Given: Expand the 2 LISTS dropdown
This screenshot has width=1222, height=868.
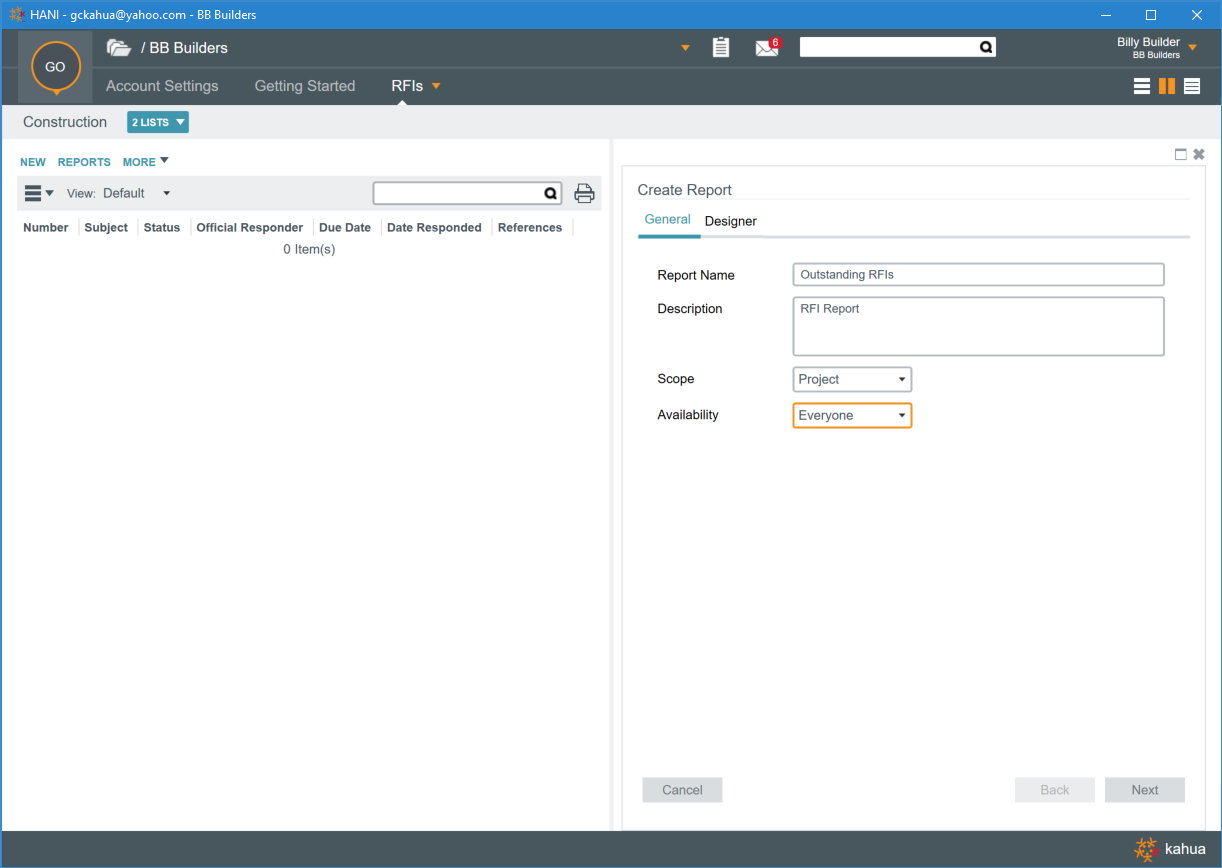Looking at the screenshot, I should pyautogui.click(x=158, y=123).
